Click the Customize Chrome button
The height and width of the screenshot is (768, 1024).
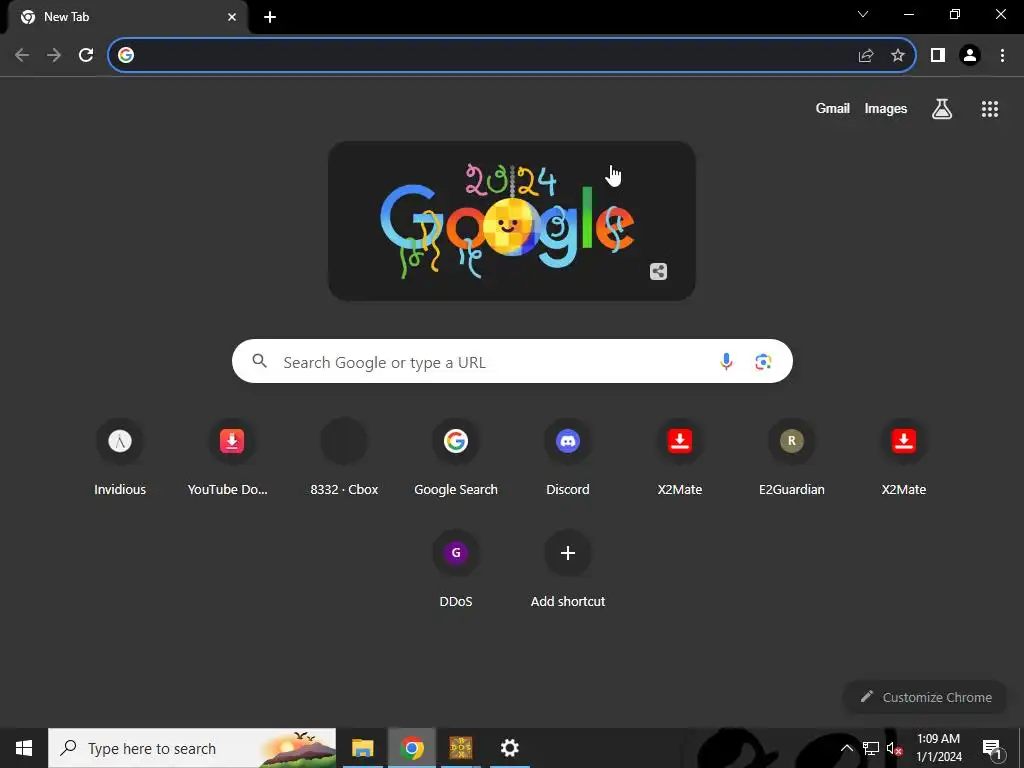(925, 697)
